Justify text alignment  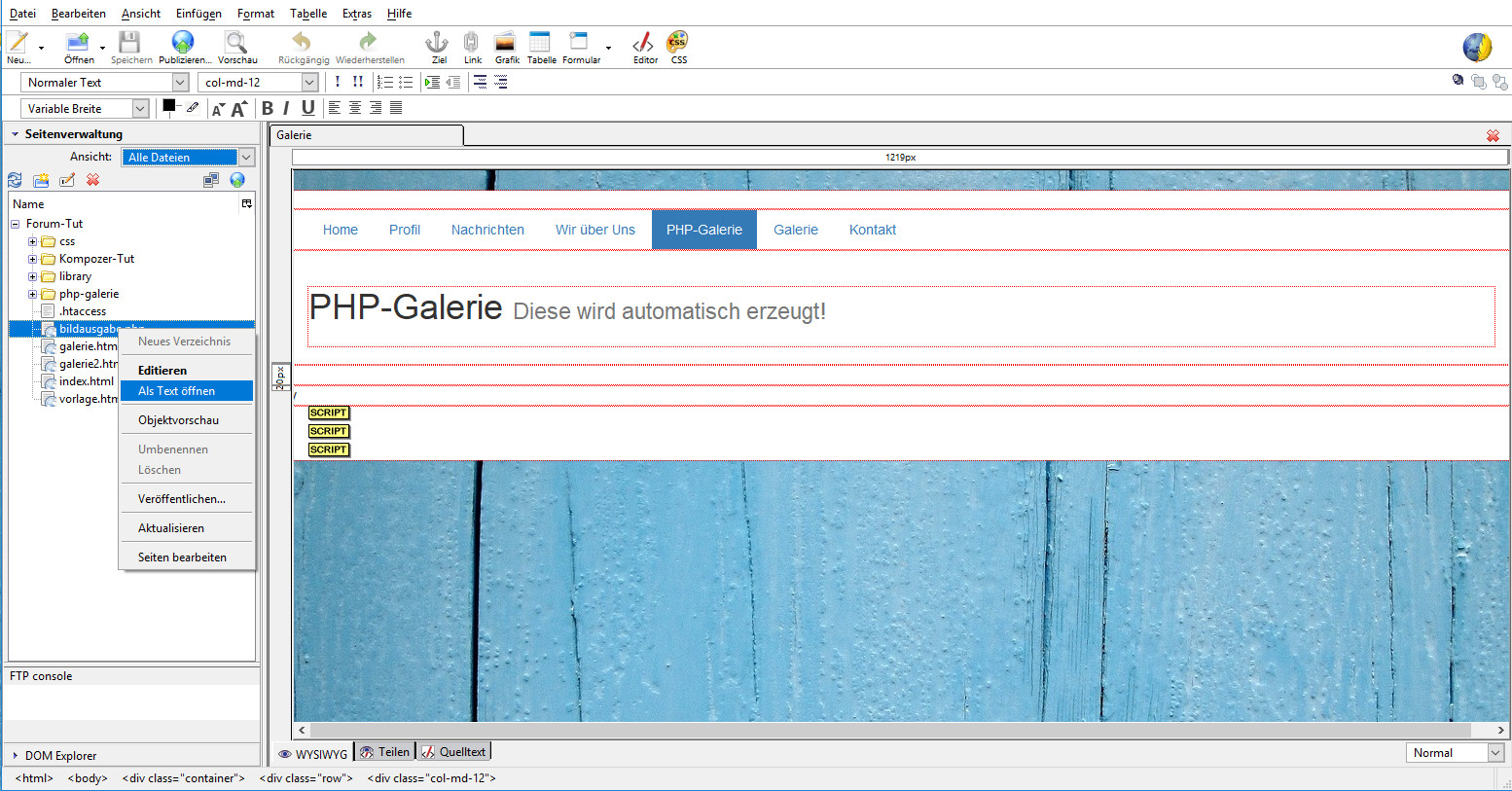click(x=396, y=108)
